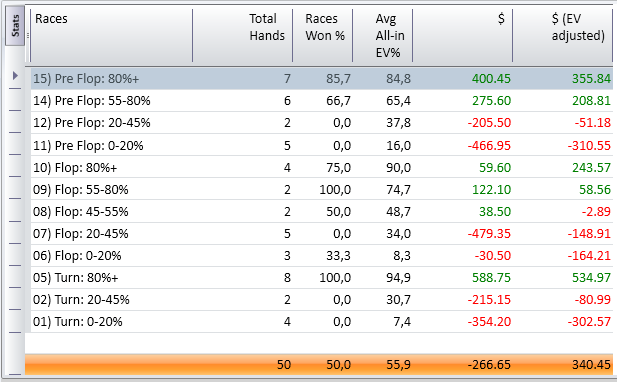Screen dimensions: 617x382
Task: Click the 400.45 dollar value
Action: (491, 79)
